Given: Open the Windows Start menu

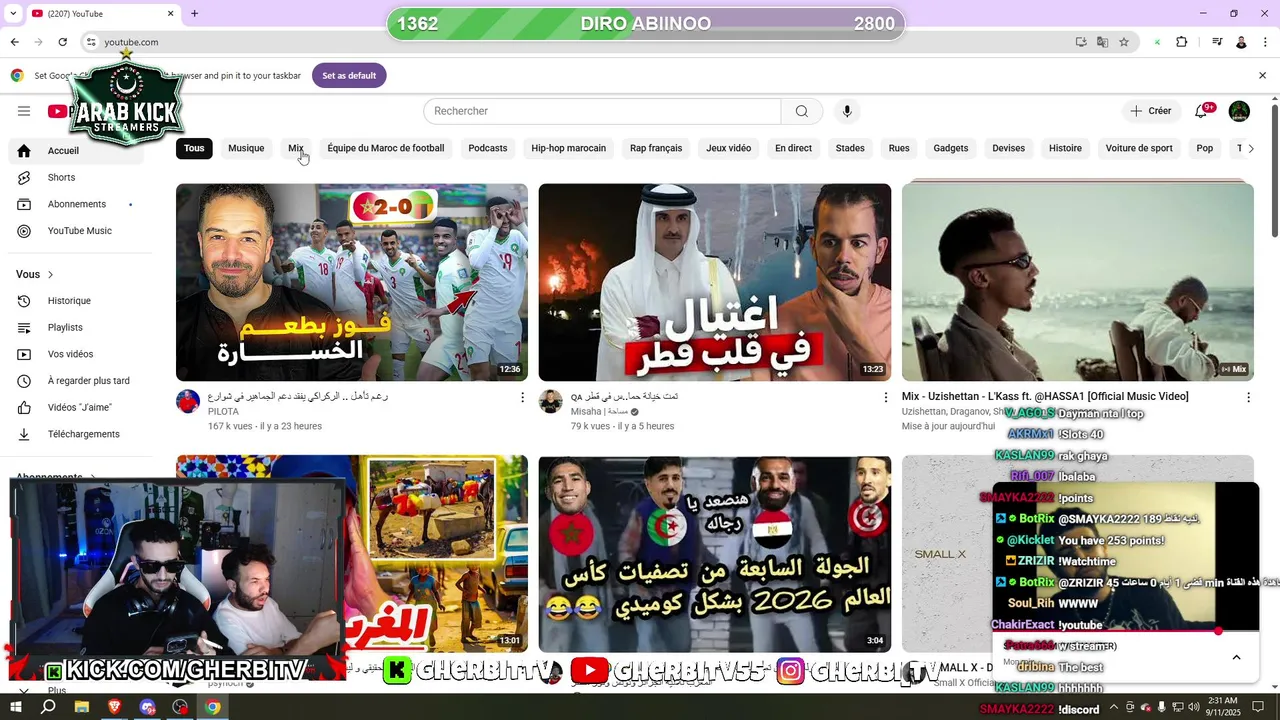Looking at the screenshot, I should click(x=16, y=707).
